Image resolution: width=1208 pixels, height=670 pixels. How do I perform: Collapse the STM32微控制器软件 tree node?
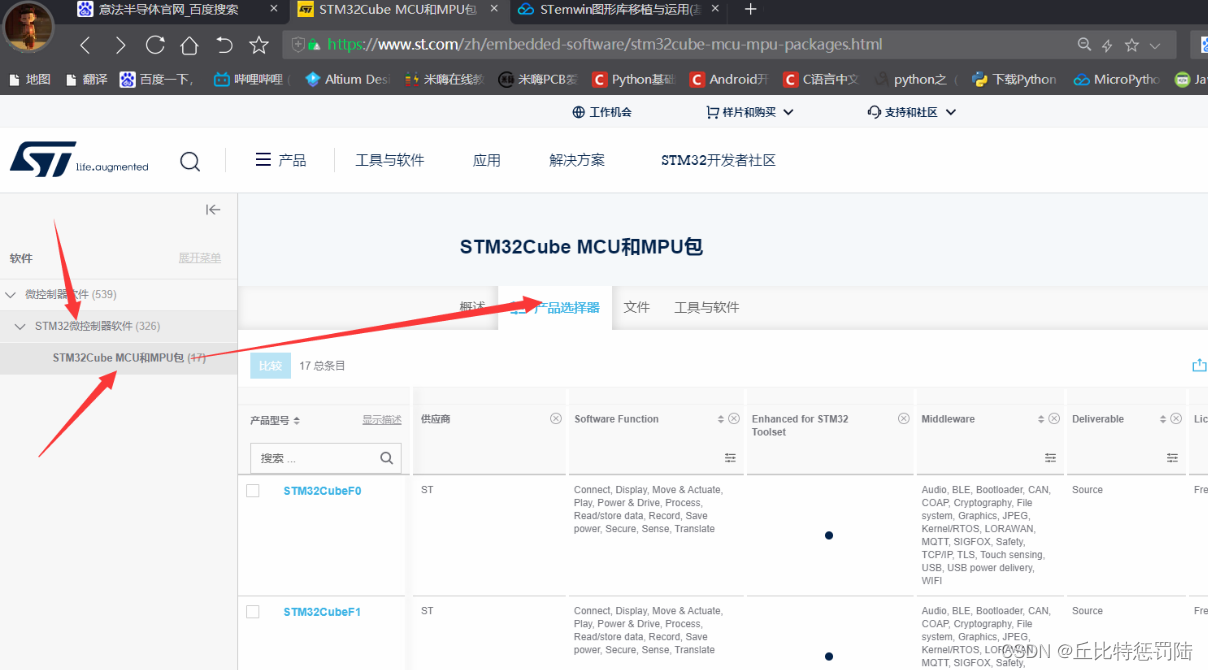point(20,326)
